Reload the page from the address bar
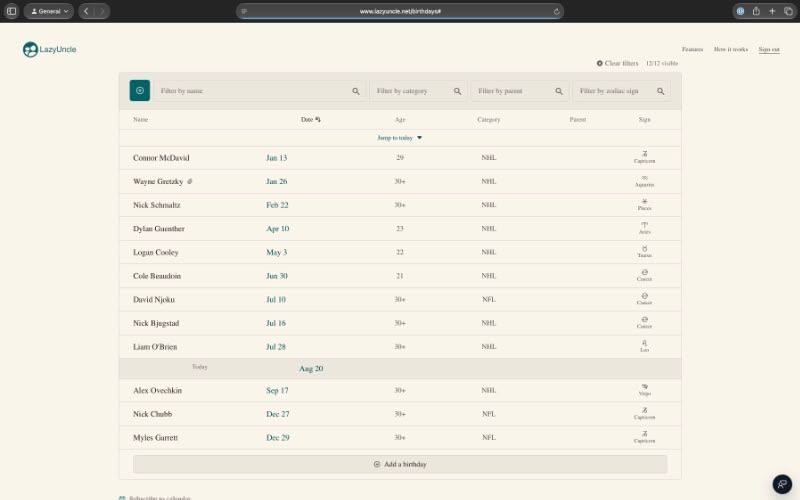Screen dimensions: 800x500 pos(556,11)
